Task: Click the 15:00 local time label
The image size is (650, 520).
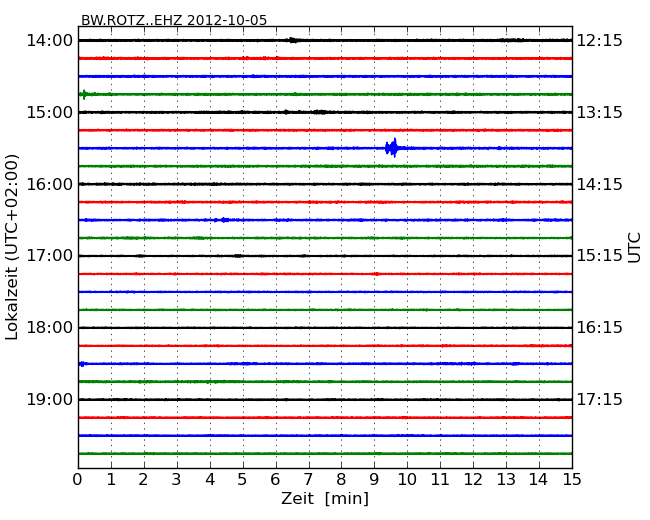Action: (x=50, y=112)
